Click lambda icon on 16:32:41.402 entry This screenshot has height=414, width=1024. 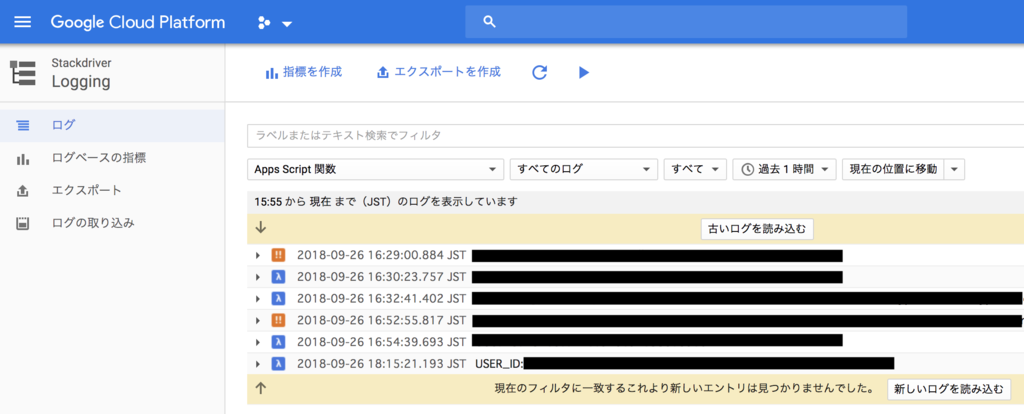[x=278, y=298]
